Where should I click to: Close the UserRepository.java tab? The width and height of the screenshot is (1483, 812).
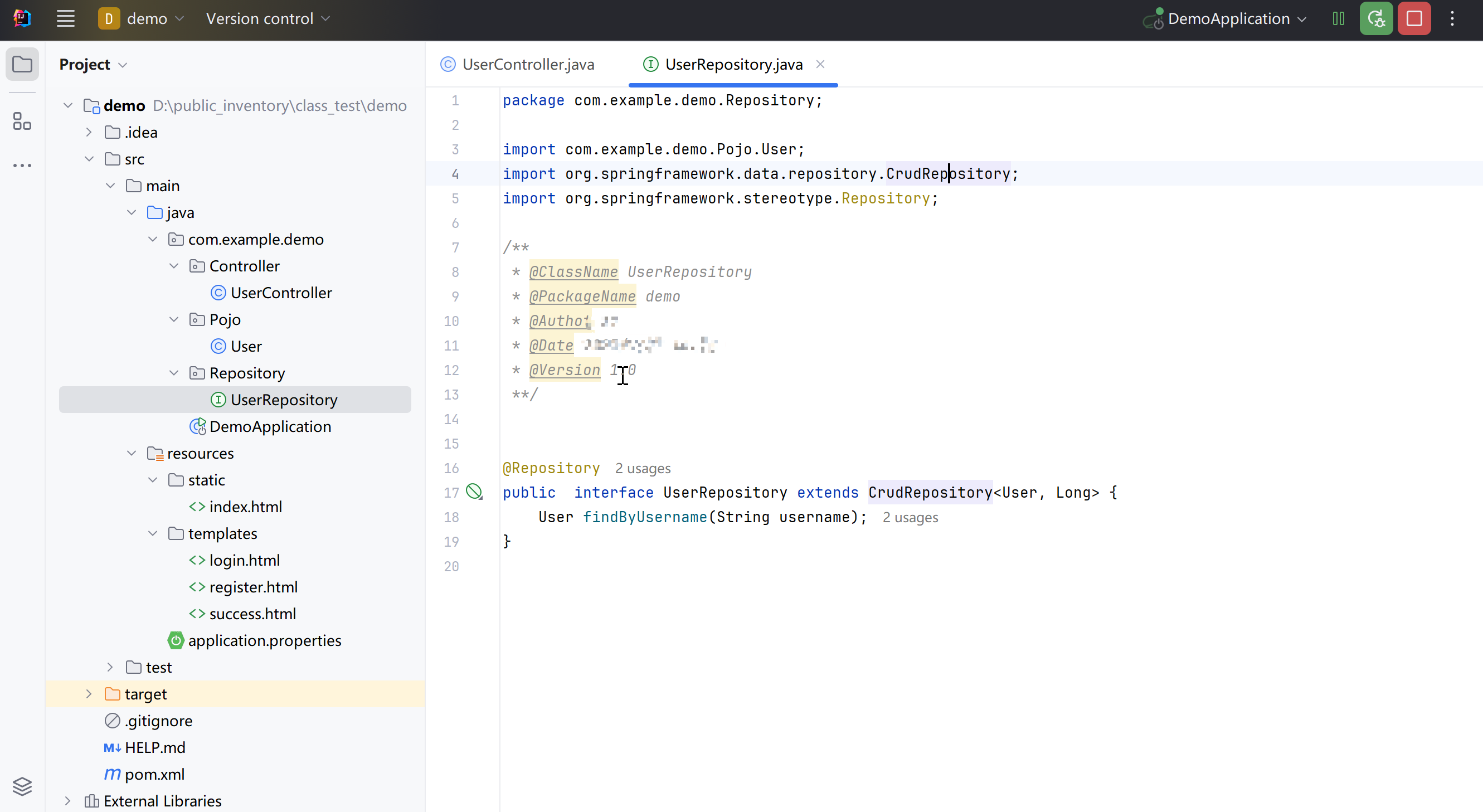point(820,64)
